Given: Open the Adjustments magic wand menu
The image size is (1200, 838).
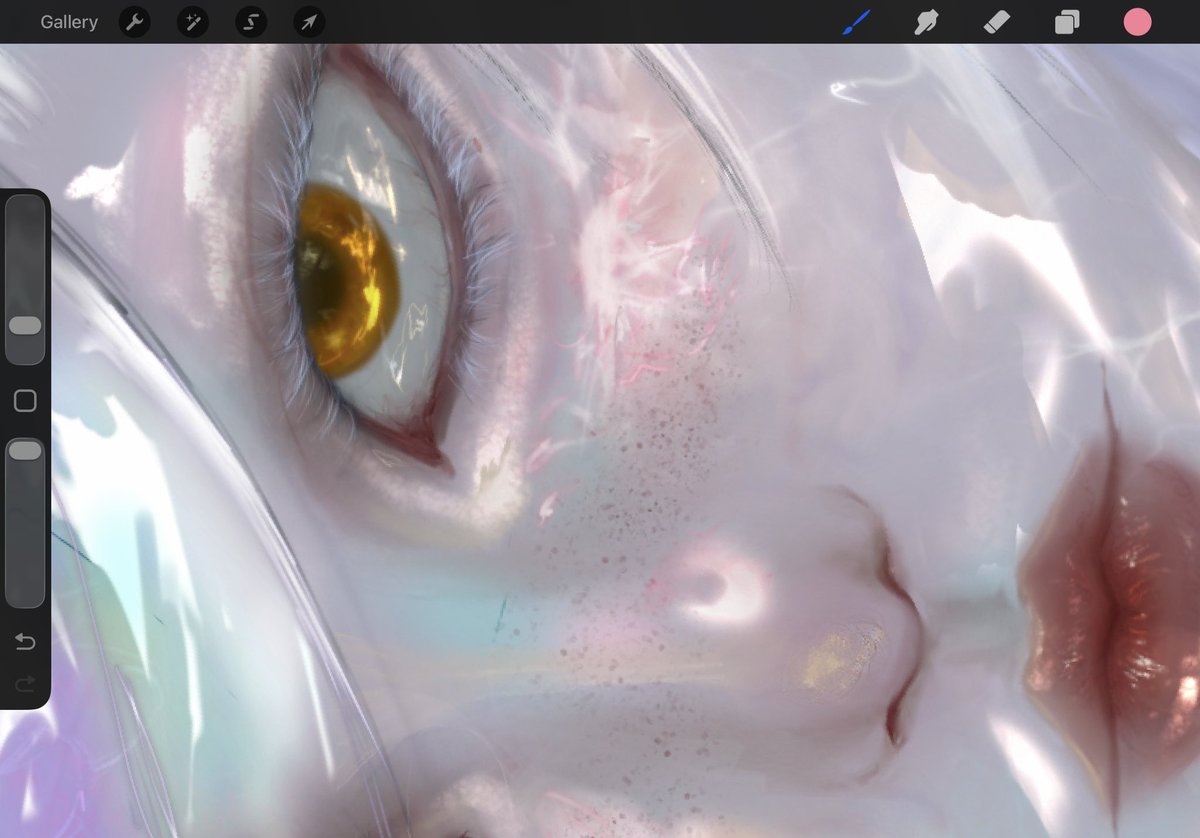Looking at the screenshot, I should click(191, 22).
